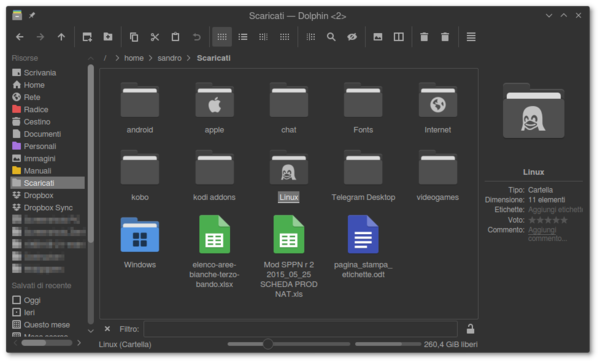Select file pagina_stampa_etichette.odt
The height and width of the screenshot is (363, 600).
pos(363,247)
